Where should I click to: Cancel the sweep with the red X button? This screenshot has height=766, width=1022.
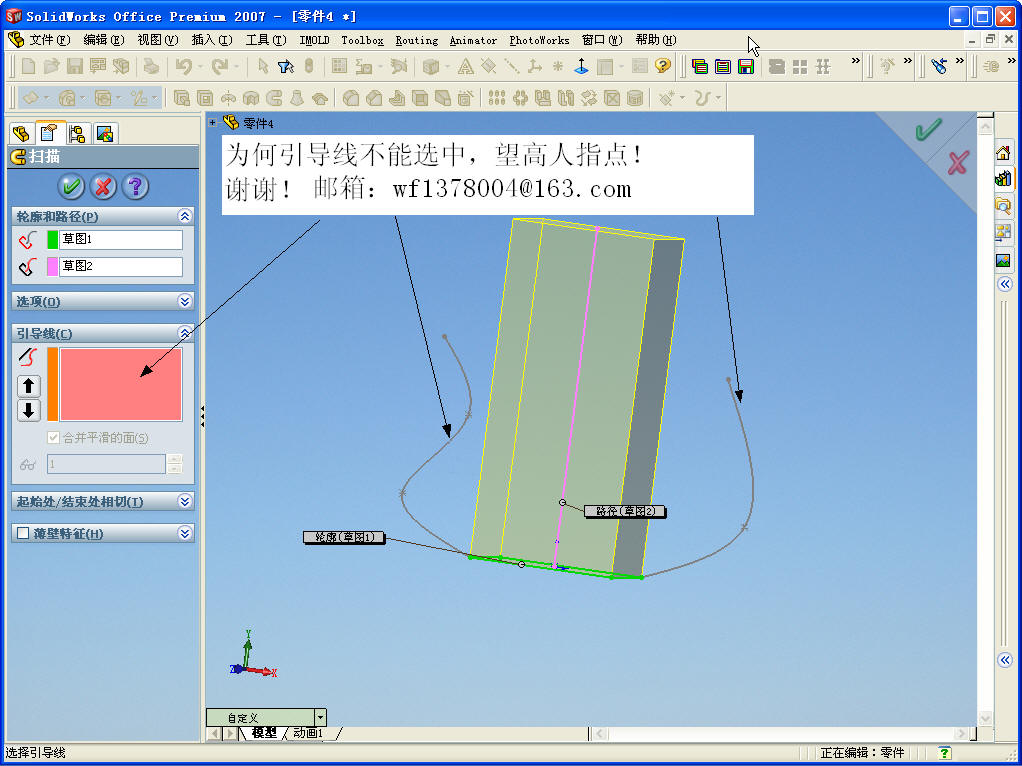tap(103, 187)
